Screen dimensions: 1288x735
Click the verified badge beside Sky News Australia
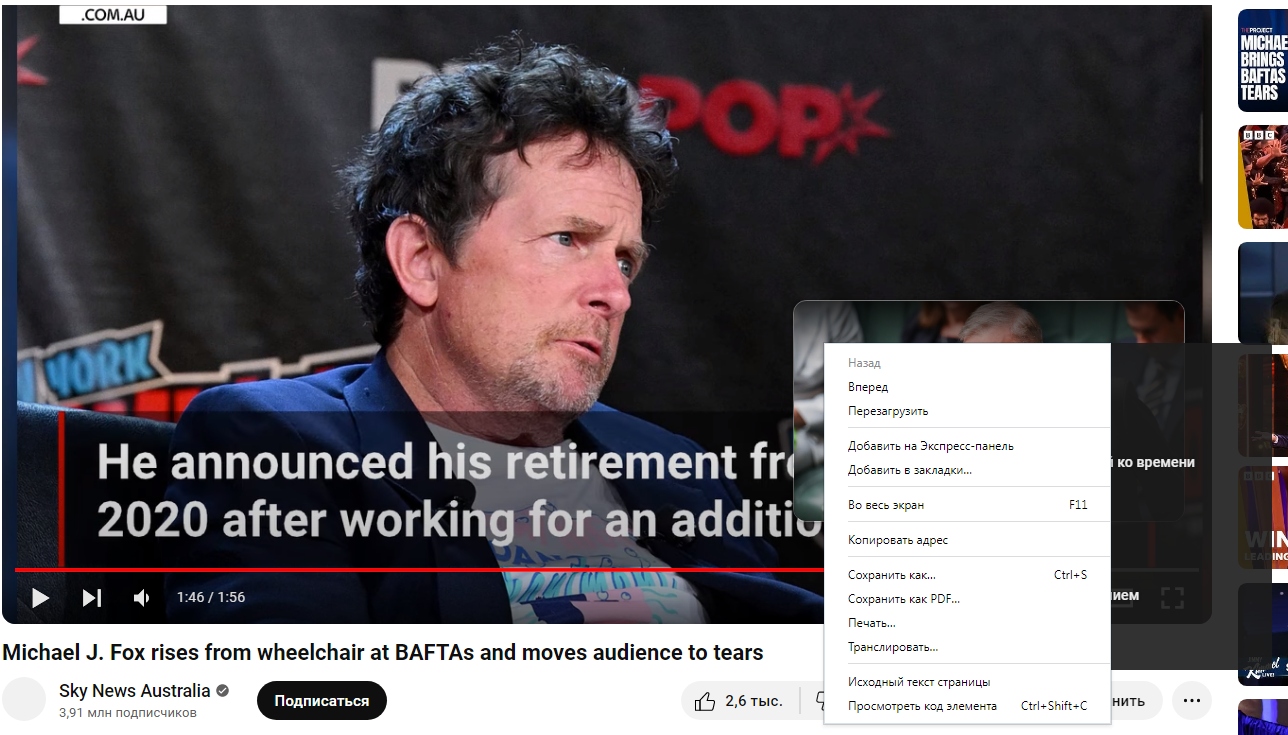point(222,691)
